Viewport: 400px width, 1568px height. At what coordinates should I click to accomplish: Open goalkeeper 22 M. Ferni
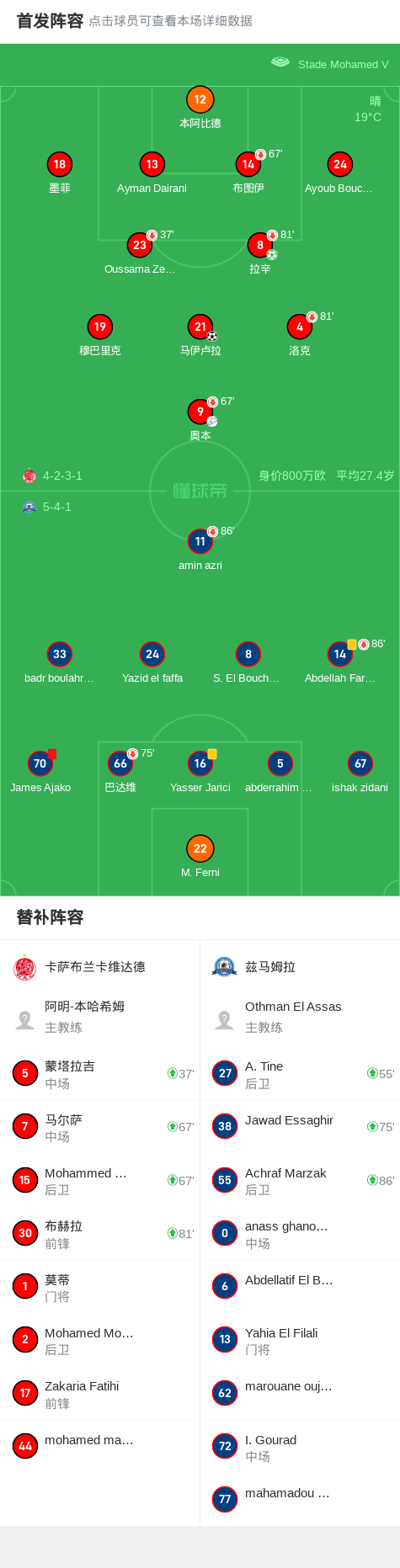[x=200, y=857]
